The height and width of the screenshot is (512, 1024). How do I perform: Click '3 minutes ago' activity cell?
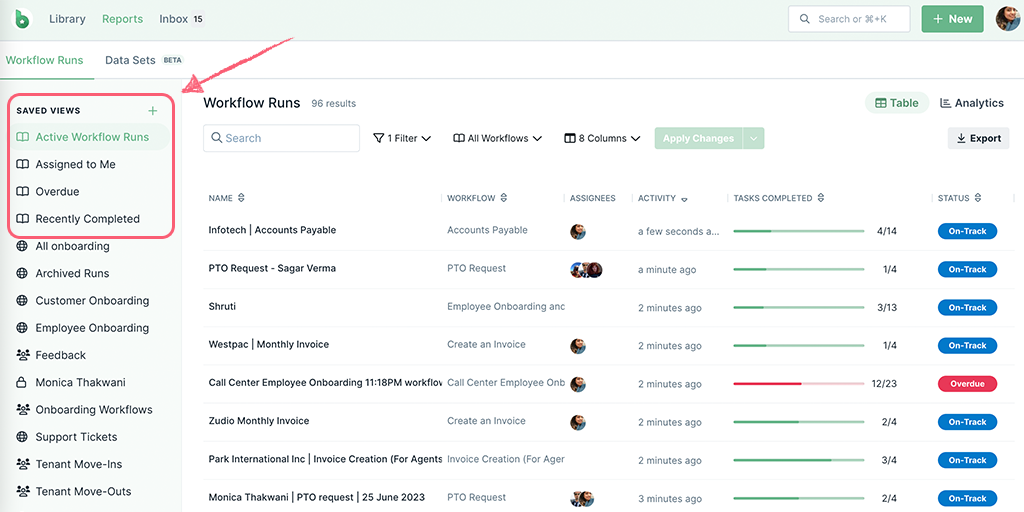click(x=670, y=499)
